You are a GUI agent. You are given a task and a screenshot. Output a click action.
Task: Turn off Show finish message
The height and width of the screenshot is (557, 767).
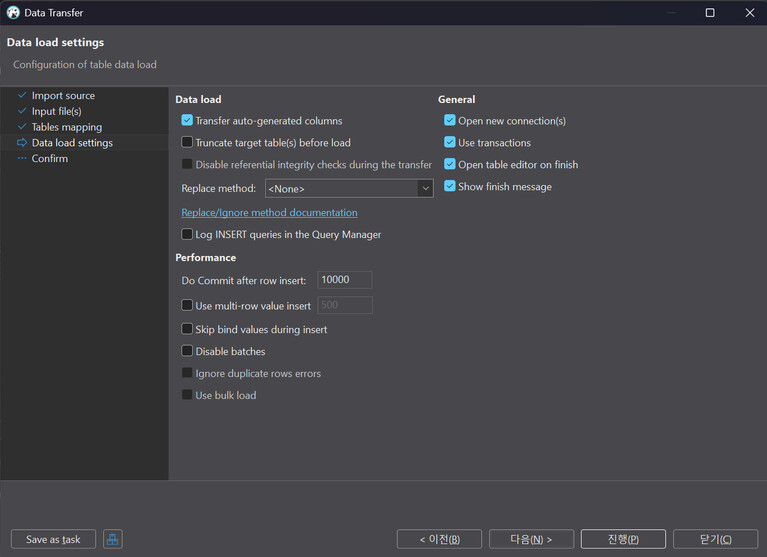450,186
